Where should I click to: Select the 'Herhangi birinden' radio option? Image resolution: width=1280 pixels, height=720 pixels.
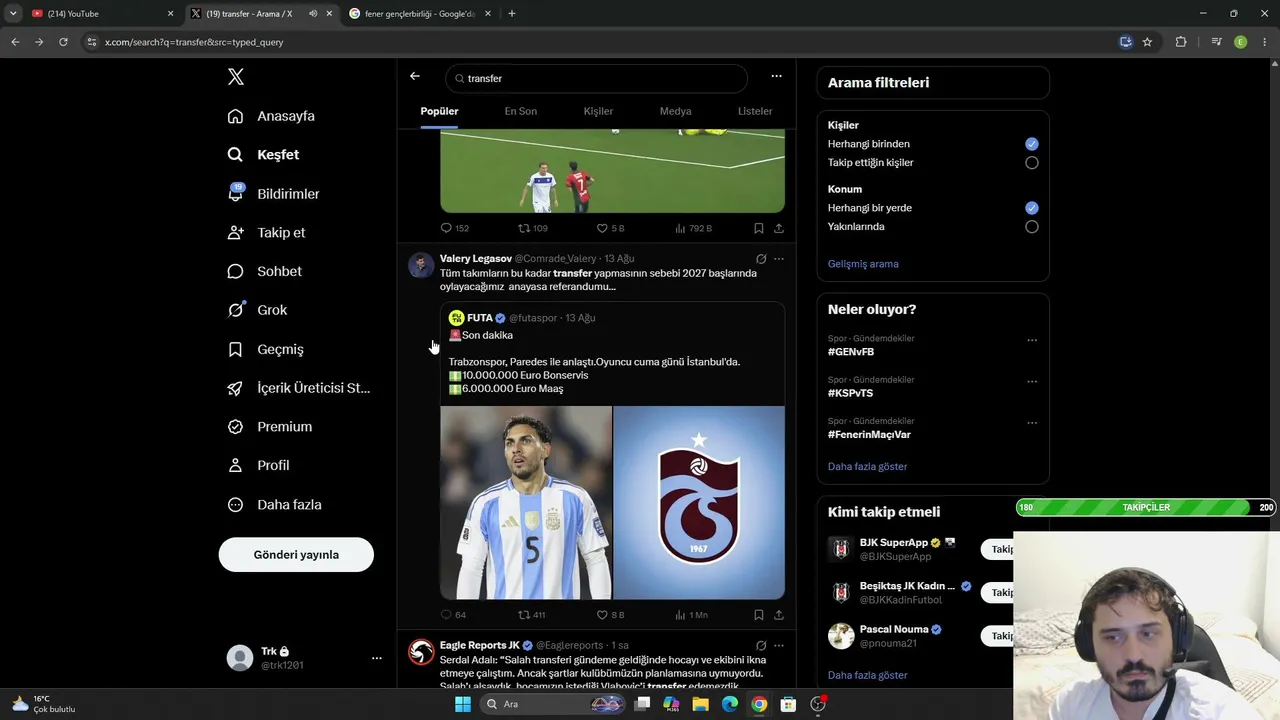[1032, 144]
